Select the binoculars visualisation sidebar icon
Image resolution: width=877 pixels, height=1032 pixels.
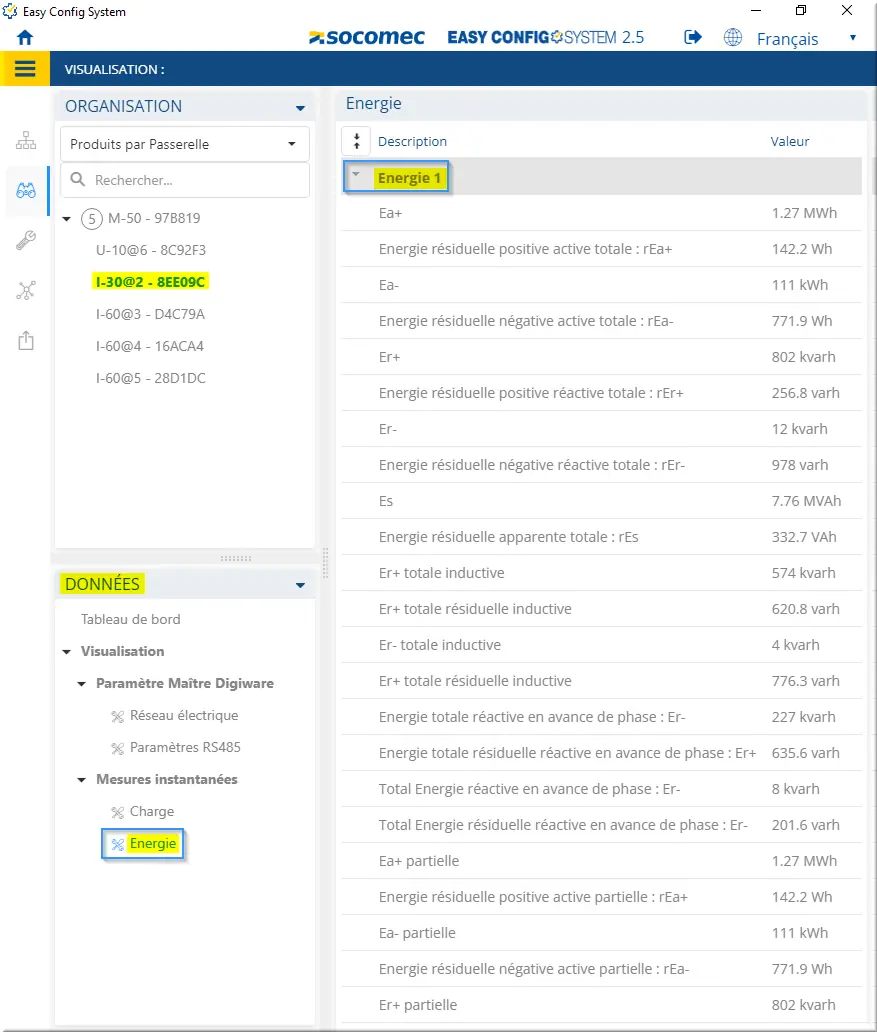click(x=26, y=191)
